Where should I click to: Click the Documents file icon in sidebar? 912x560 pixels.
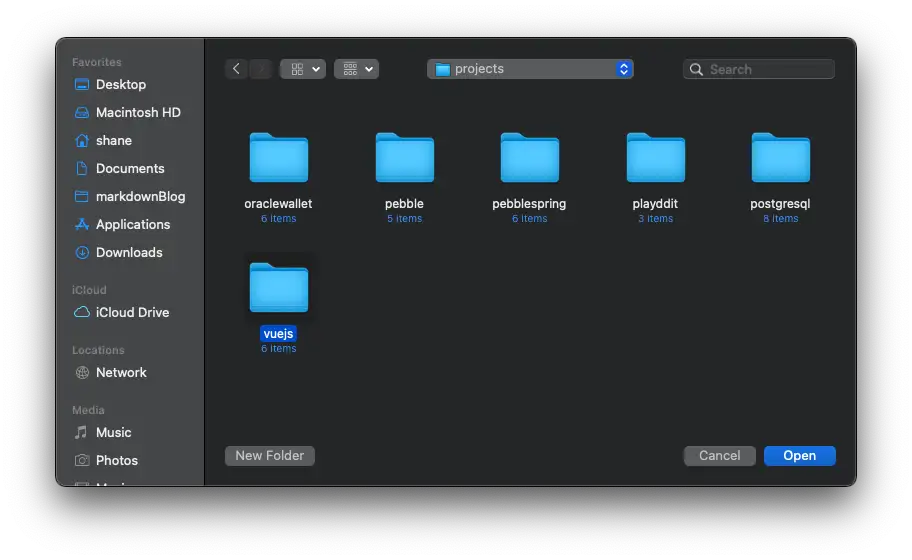point(82,168)
